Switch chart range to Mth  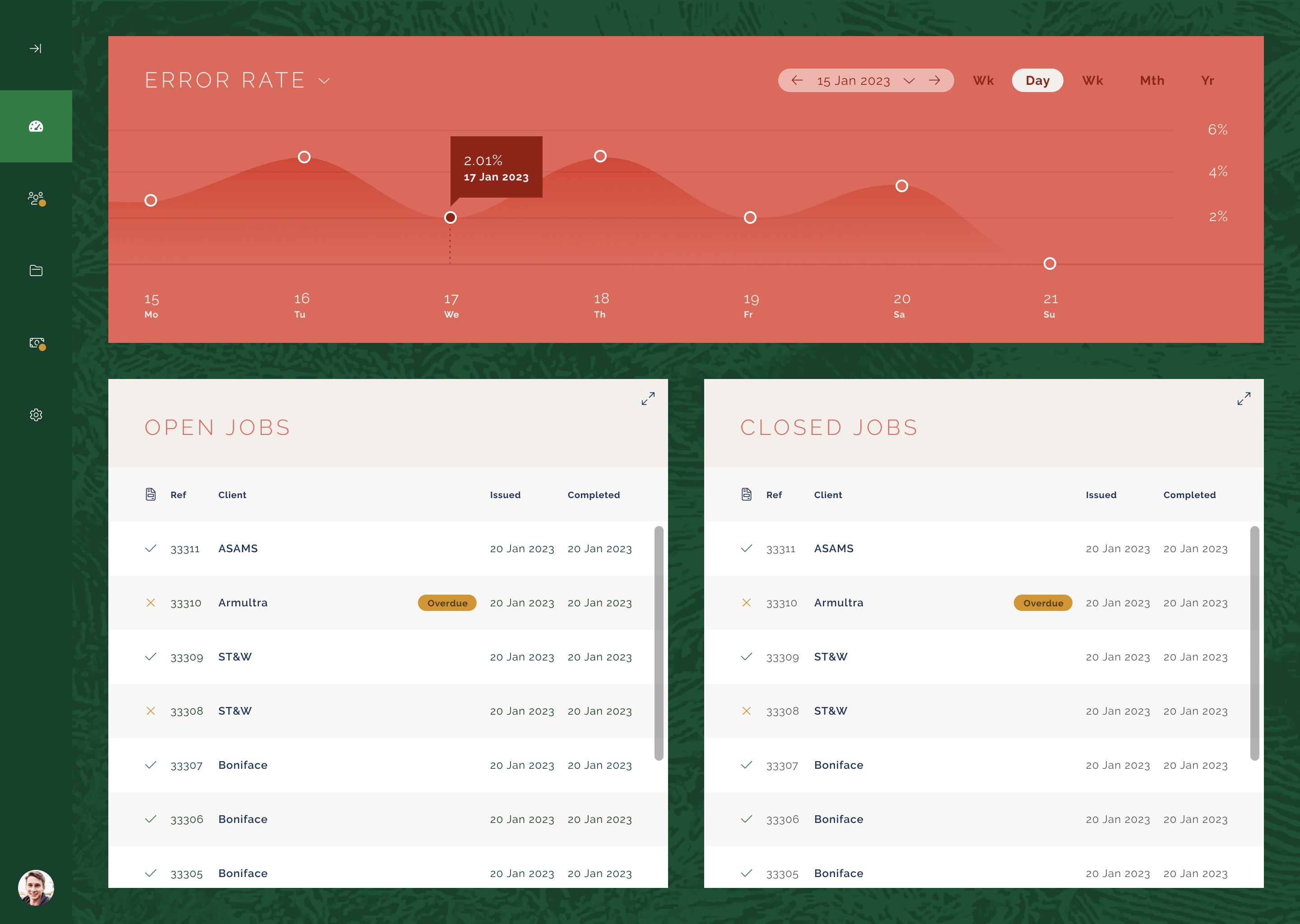pos(1151,80)
